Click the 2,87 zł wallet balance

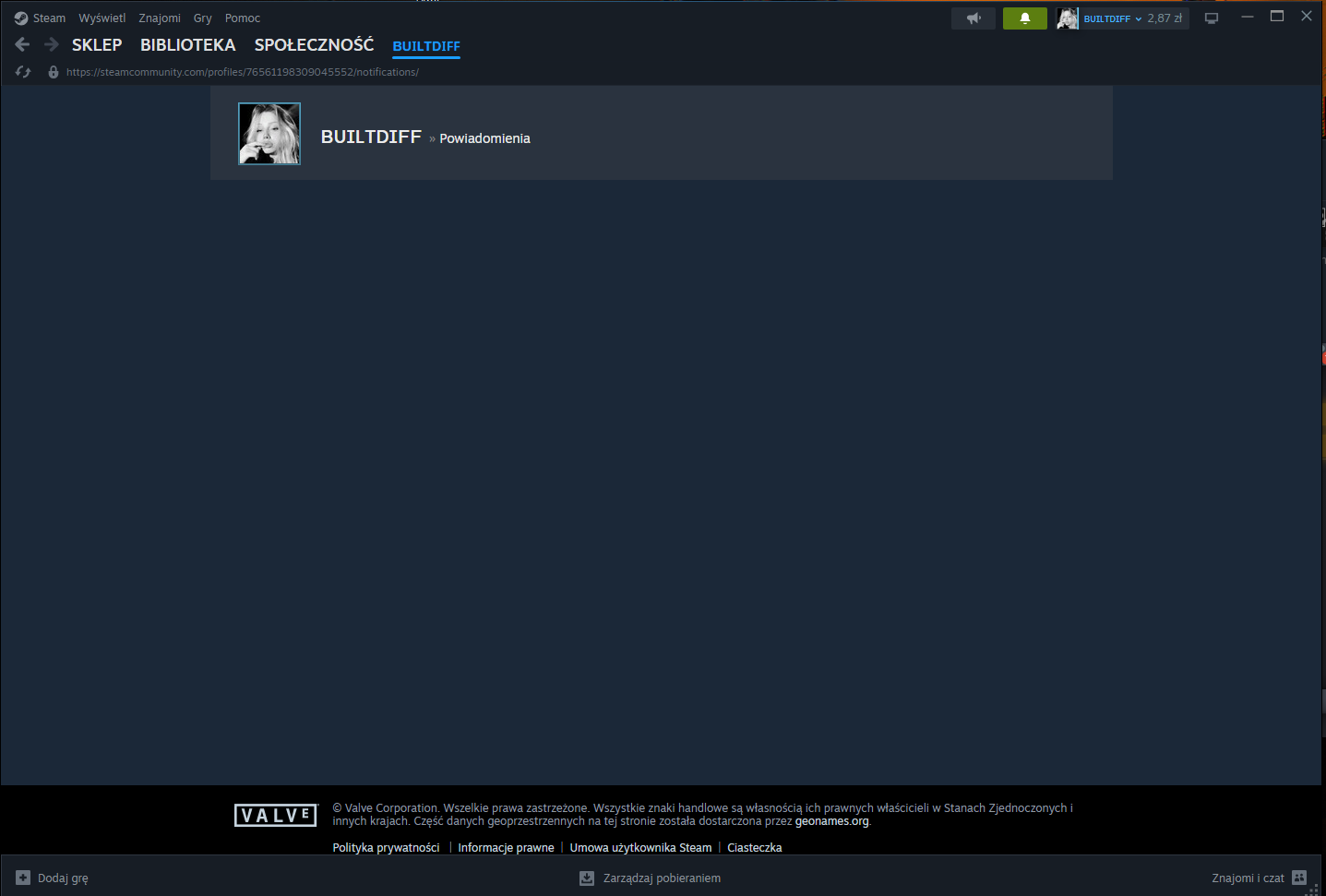(1165, 18)
